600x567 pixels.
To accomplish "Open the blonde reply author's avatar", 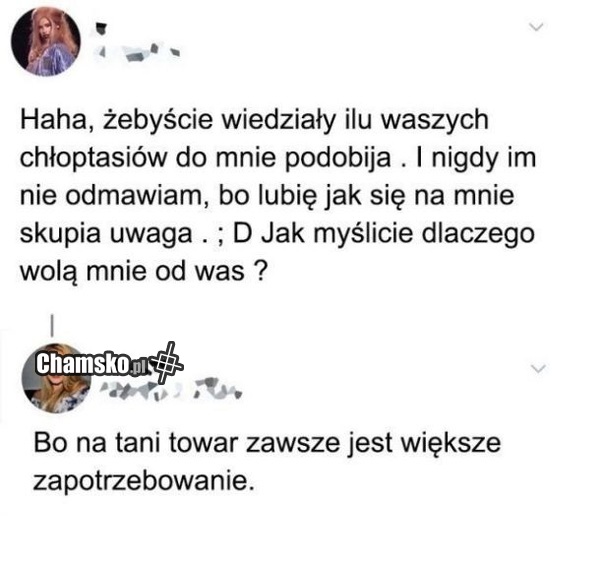I will (56, 378).
